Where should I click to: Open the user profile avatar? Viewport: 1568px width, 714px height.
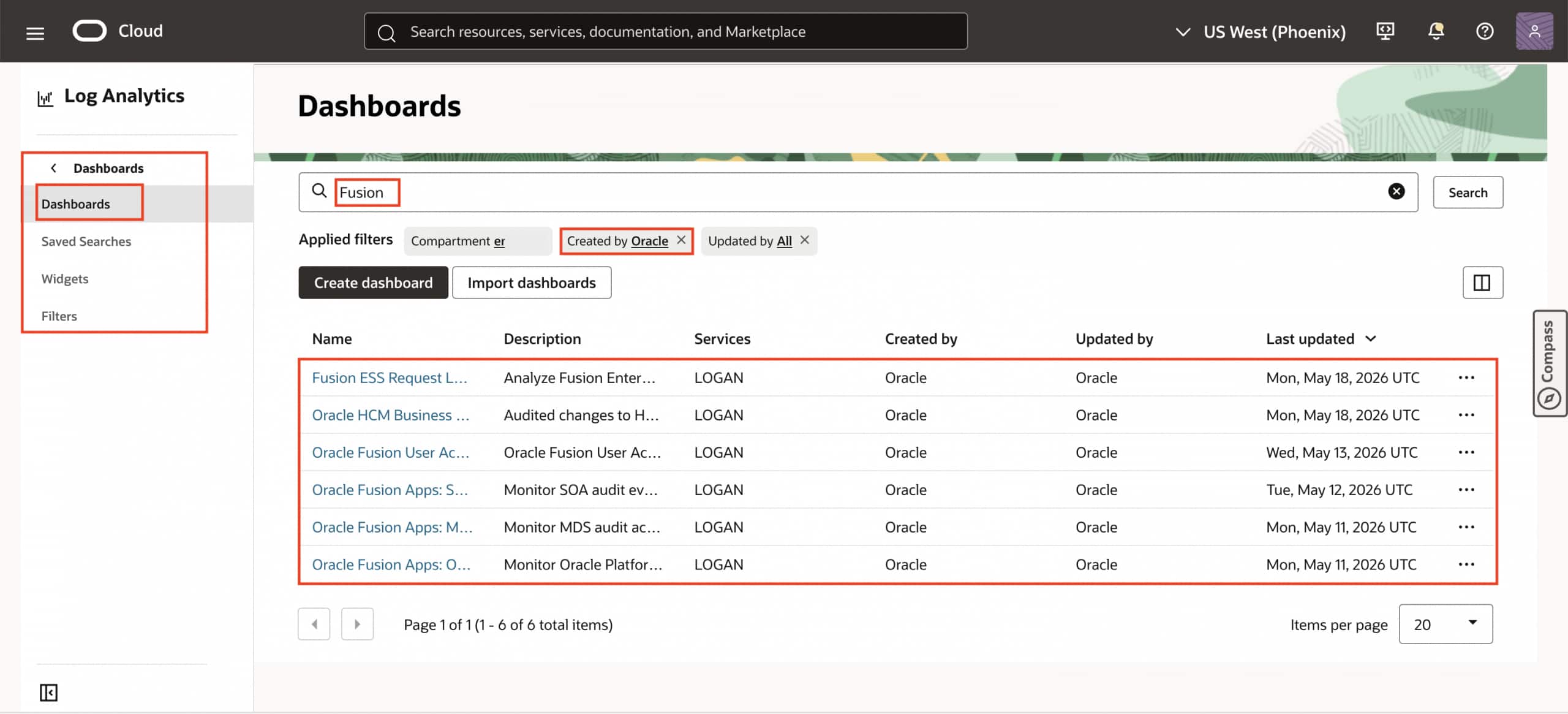pos(1534,31)
